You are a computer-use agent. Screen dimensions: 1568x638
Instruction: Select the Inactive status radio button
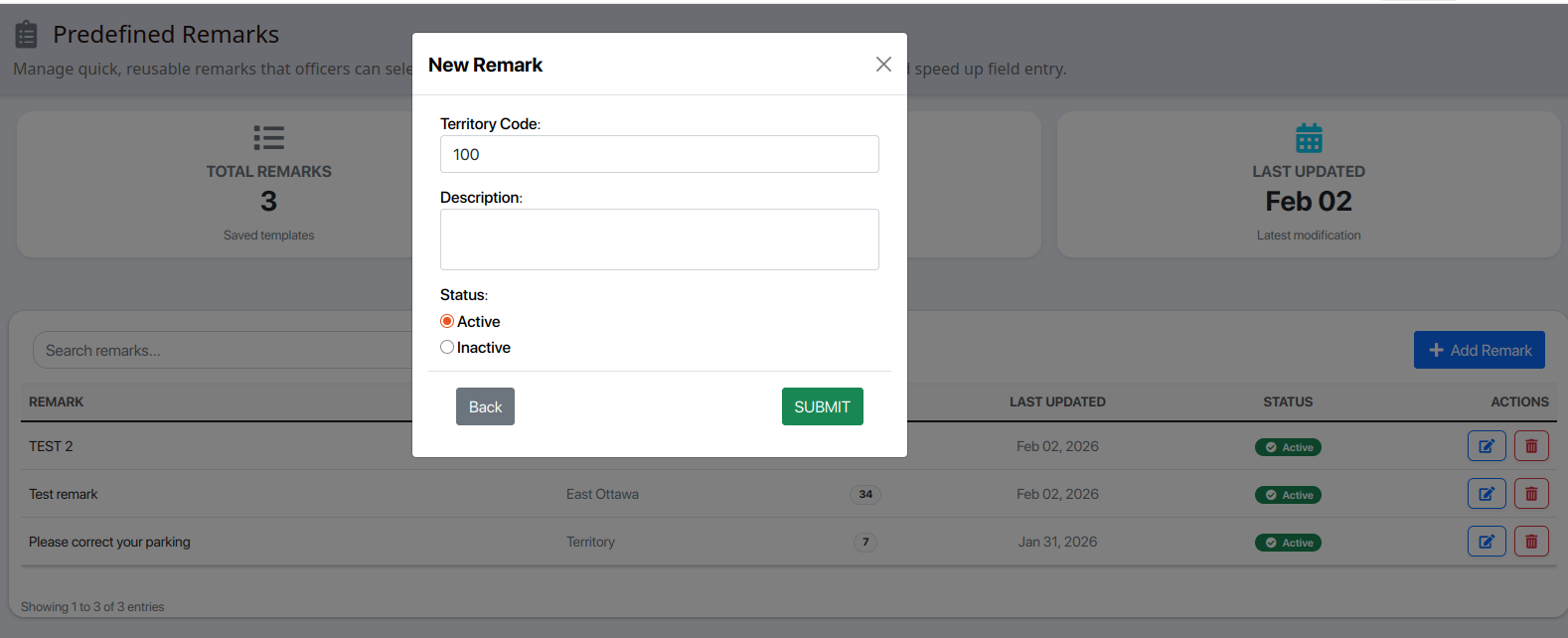[x=447, y=347]
